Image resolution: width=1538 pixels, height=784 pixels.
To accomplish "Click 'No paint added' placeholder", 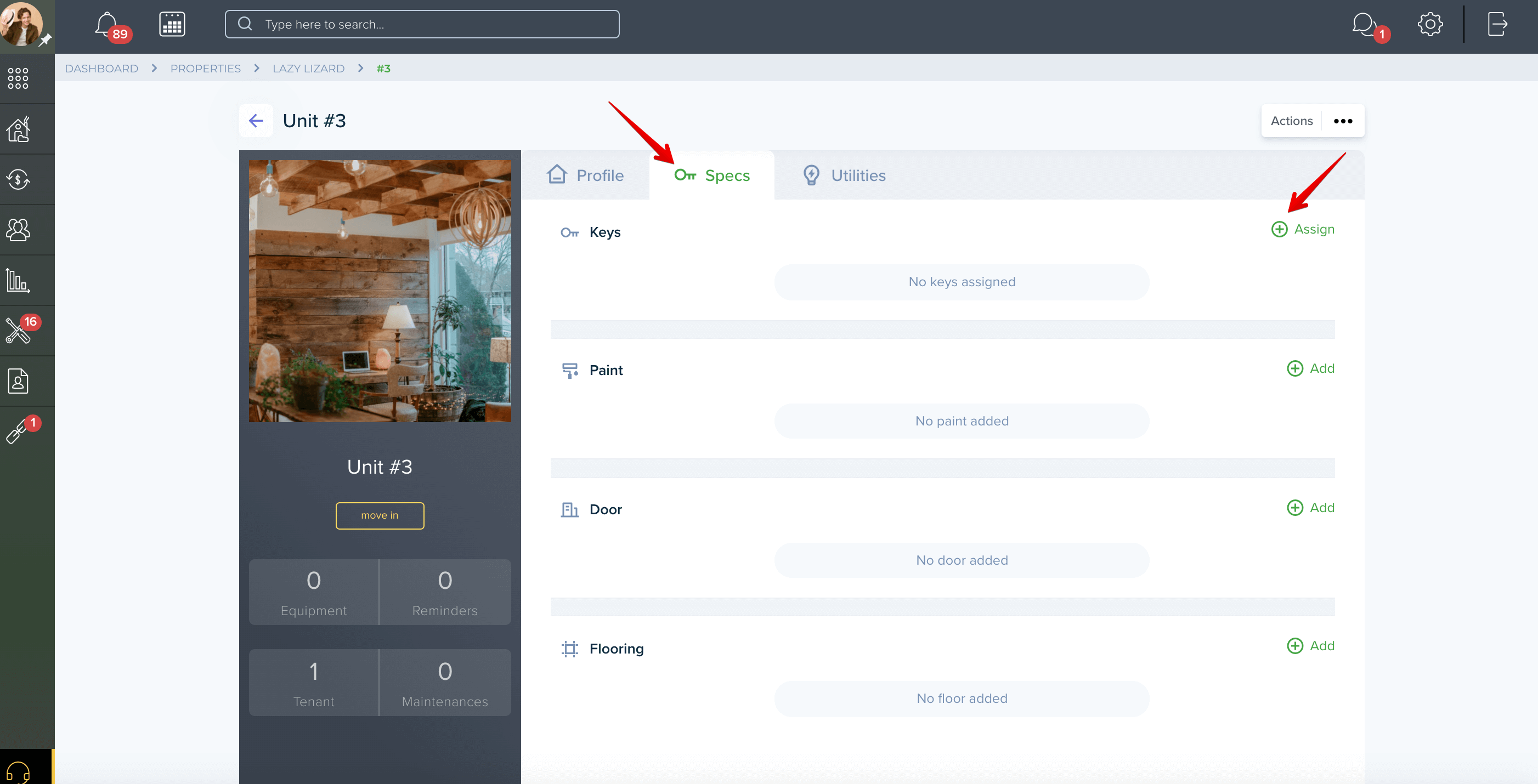I will point(962,421).
